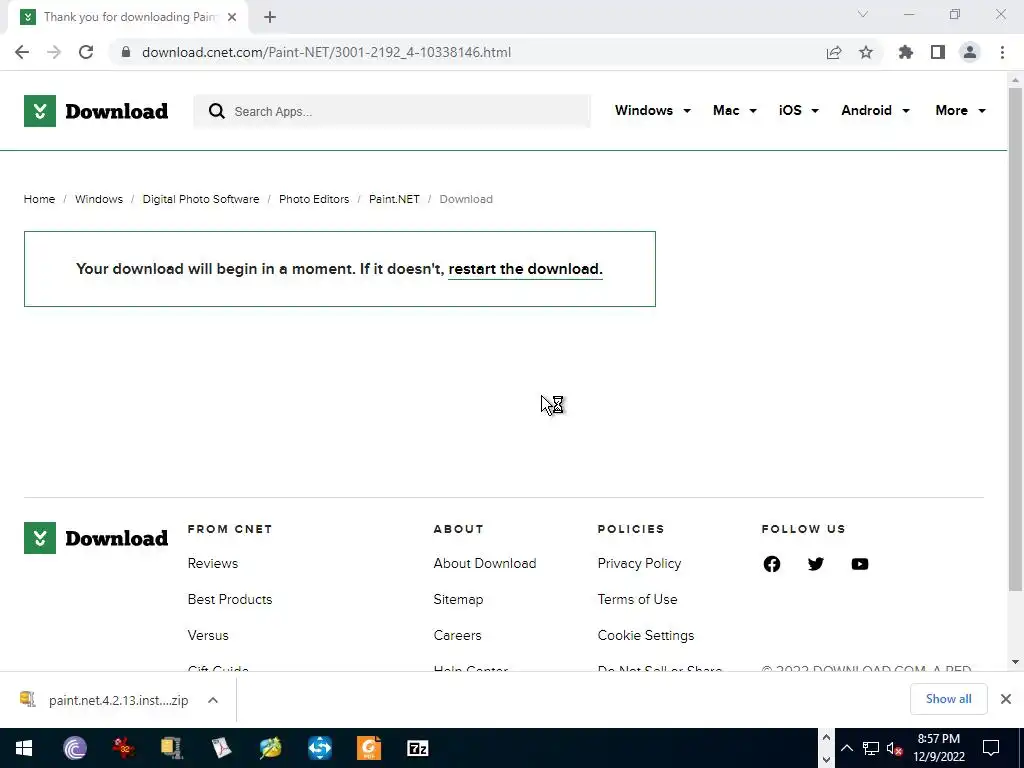The height and width of the screenshot is (768, 1024).
Task: Open the Chrome three-dot menu
Action: coord(1002,52)
